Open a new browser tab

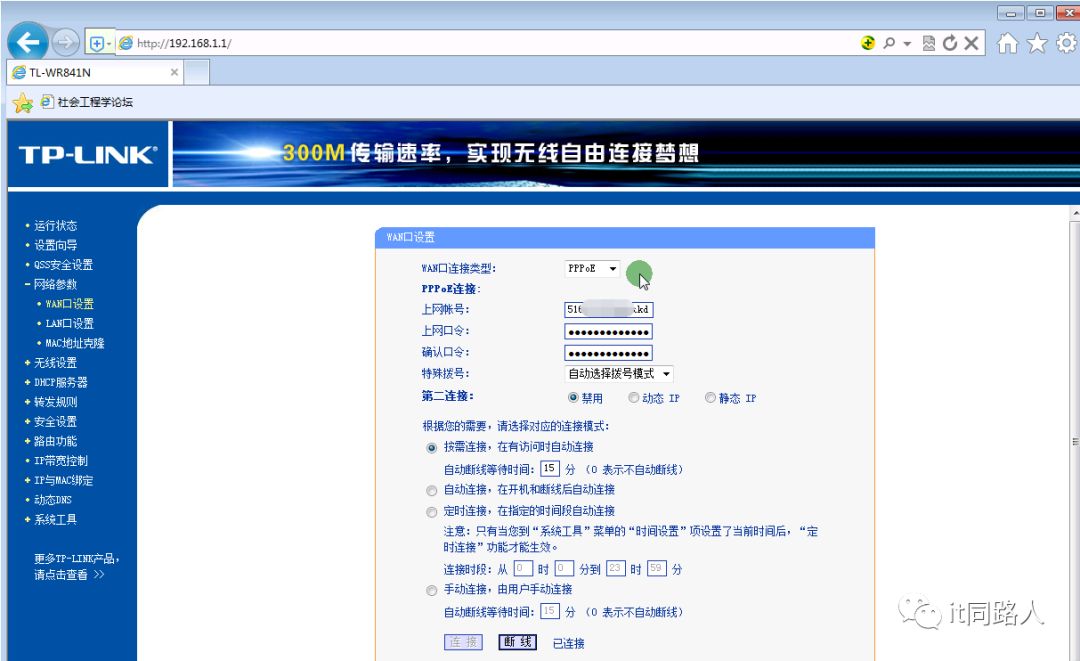coord(196,72)
